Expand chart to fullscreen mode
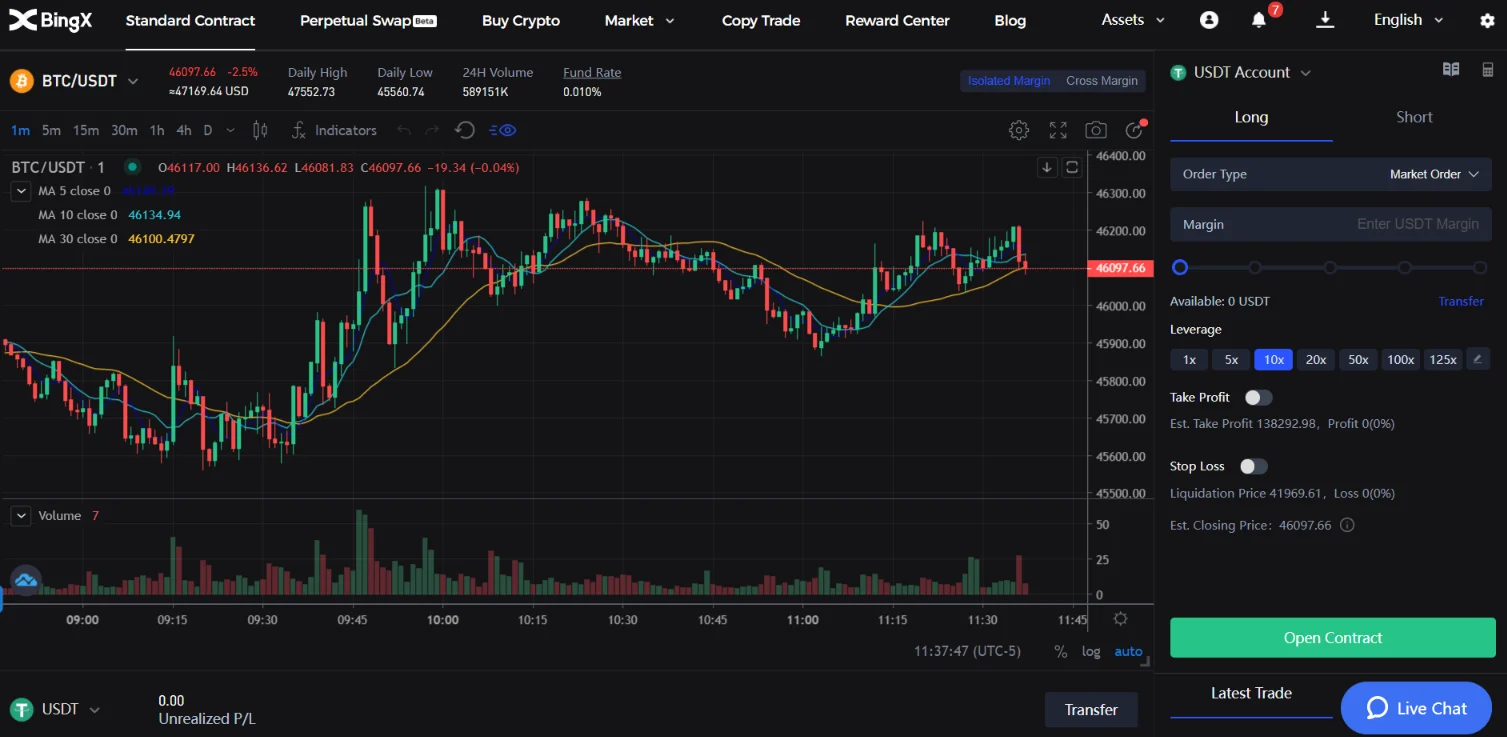This screenshot has width=1507, height=737. 1058,130
